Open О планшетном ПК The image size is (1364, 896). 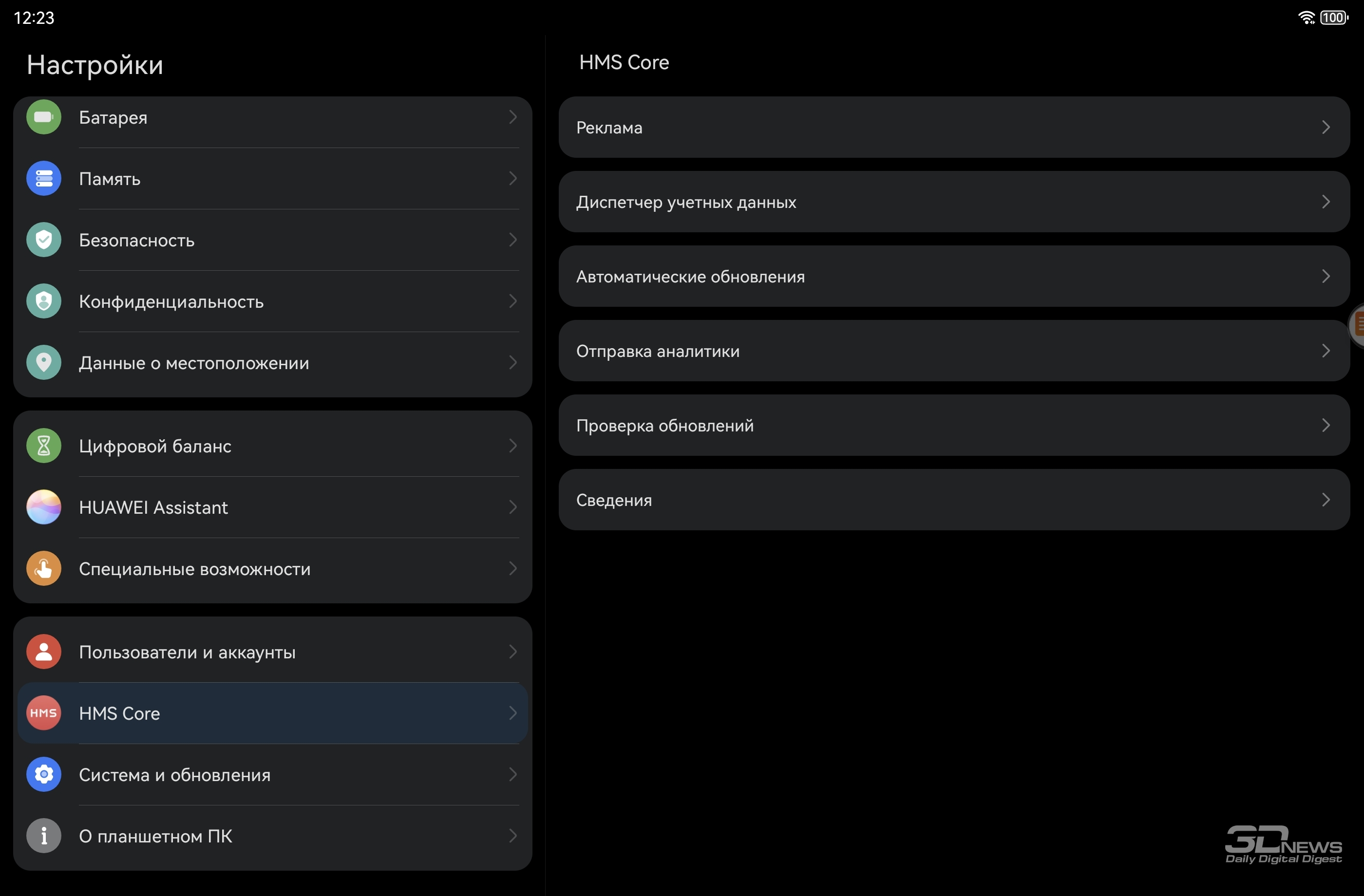[273, 836]
